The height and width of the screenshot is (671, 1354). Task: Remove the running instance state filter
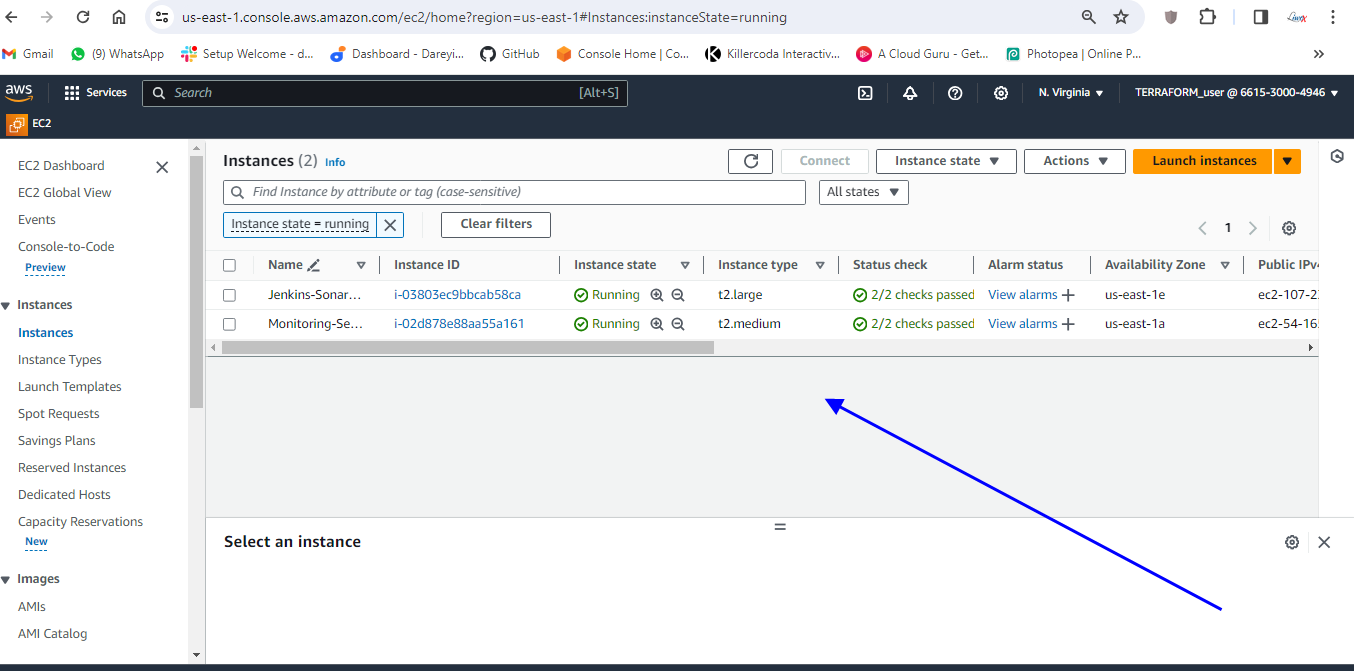point(390,225)
